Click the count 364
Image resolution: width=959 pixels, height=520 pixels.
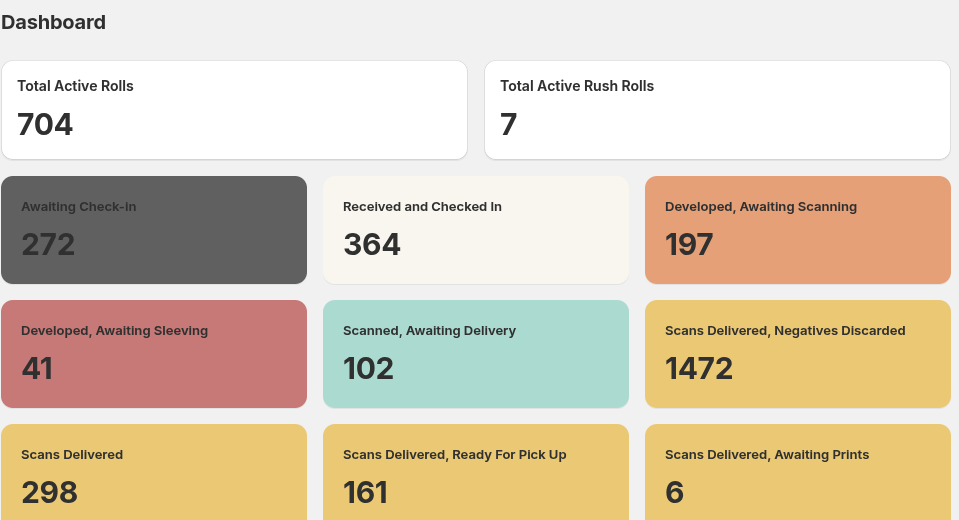[x=372, y=245]
